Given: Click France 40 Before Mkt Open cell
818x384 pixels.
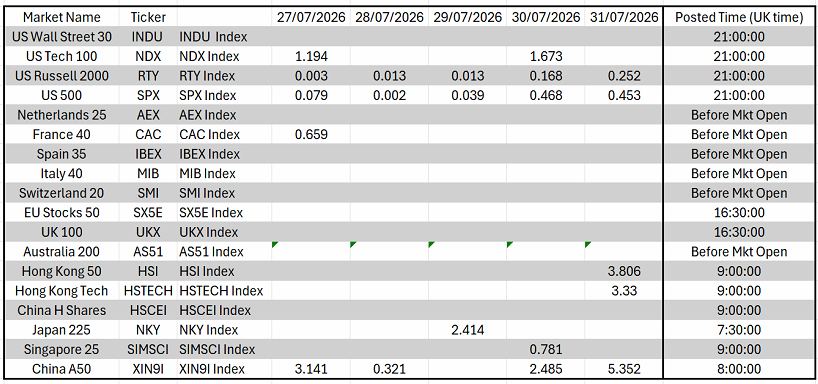Looking at the screenshot, I should (739, 135).
